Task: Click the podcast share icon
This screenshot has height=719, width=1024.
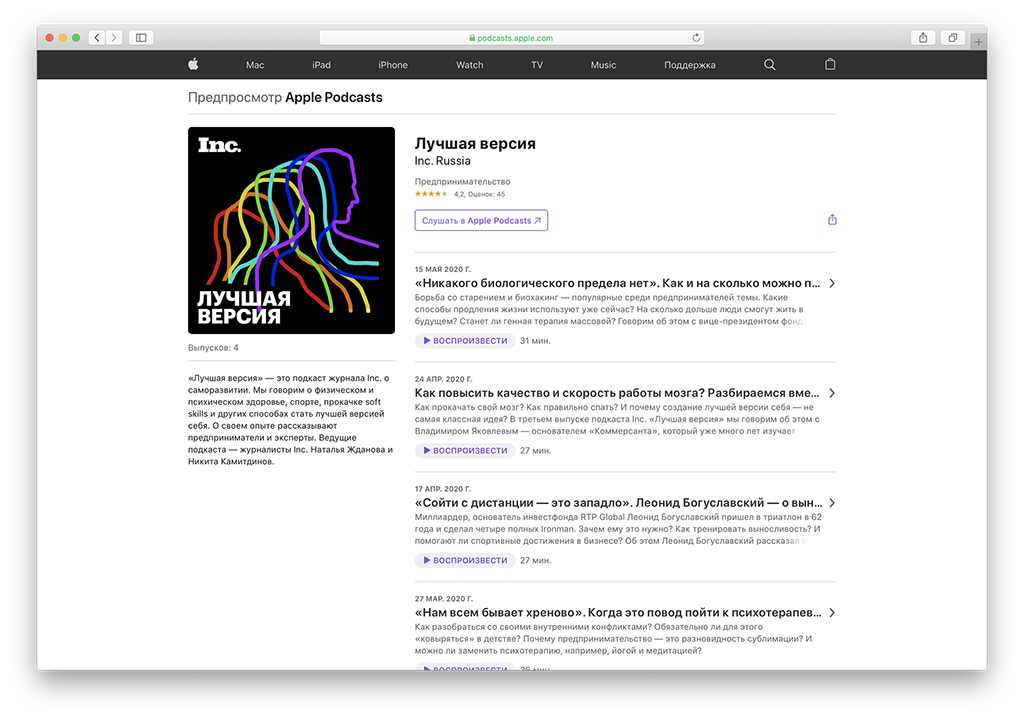Action: (832, 220)
